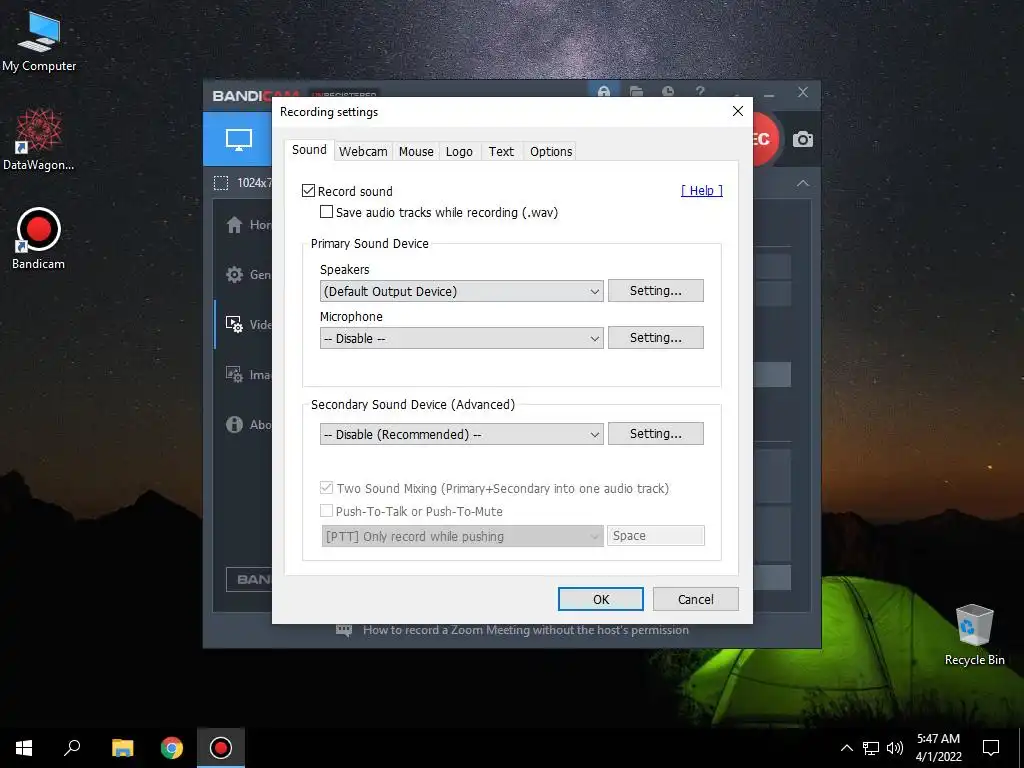Click the Cancel button

click(696, 599)
